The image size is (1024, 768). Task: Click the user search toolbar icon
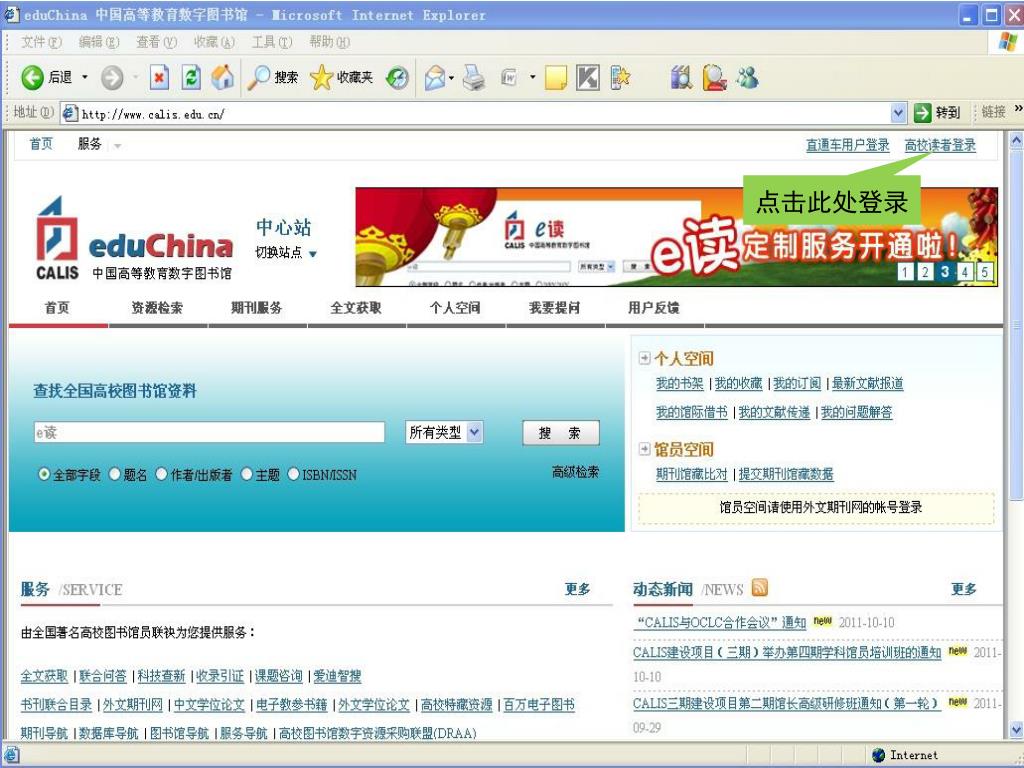tap(714, 78)
